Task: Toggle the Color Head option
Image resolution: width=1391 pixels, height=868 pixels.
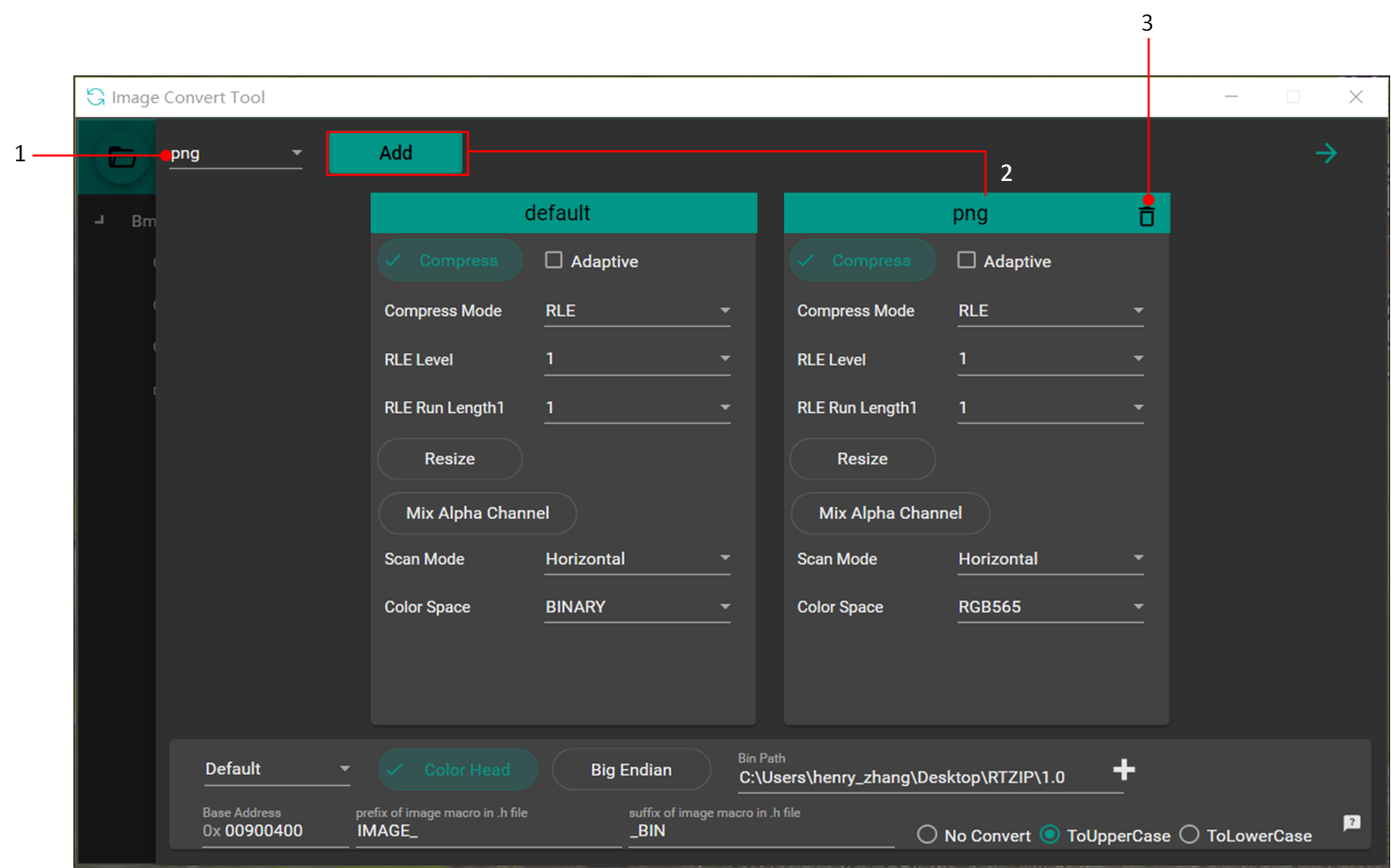Action: click(x=457, y=770)
